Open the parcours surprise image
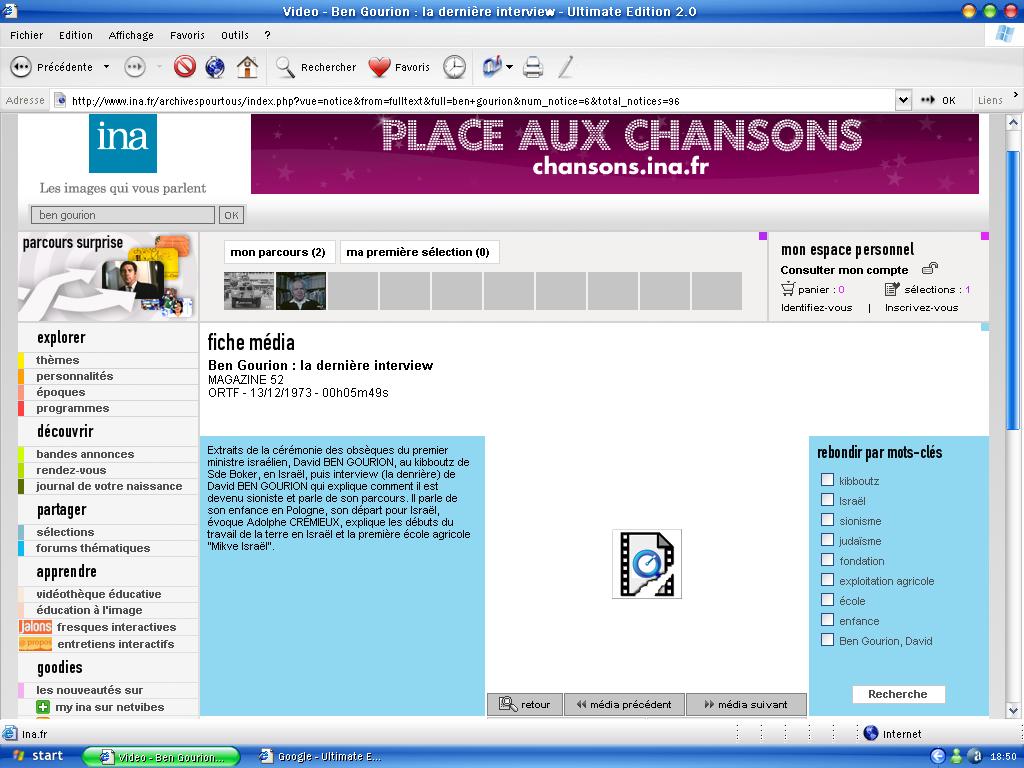 point(108,276)
